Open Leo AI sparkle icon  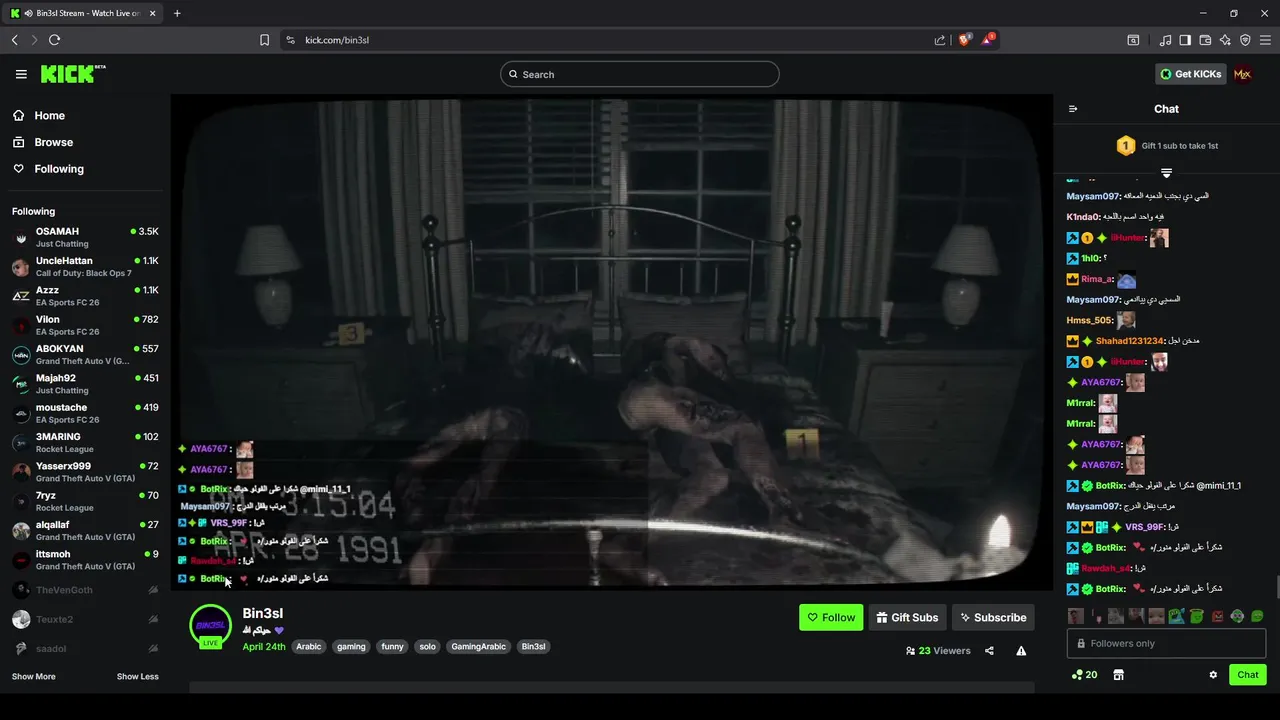click(1225, 40)
